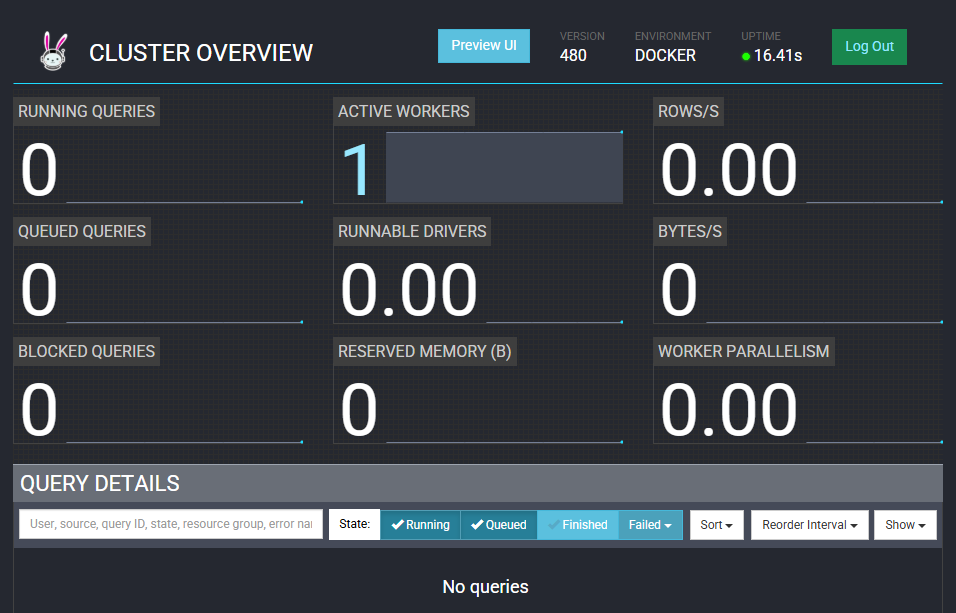Select the uptime value 16.41s
Viewport: 956px width, 613px height.
coord(778,56)
